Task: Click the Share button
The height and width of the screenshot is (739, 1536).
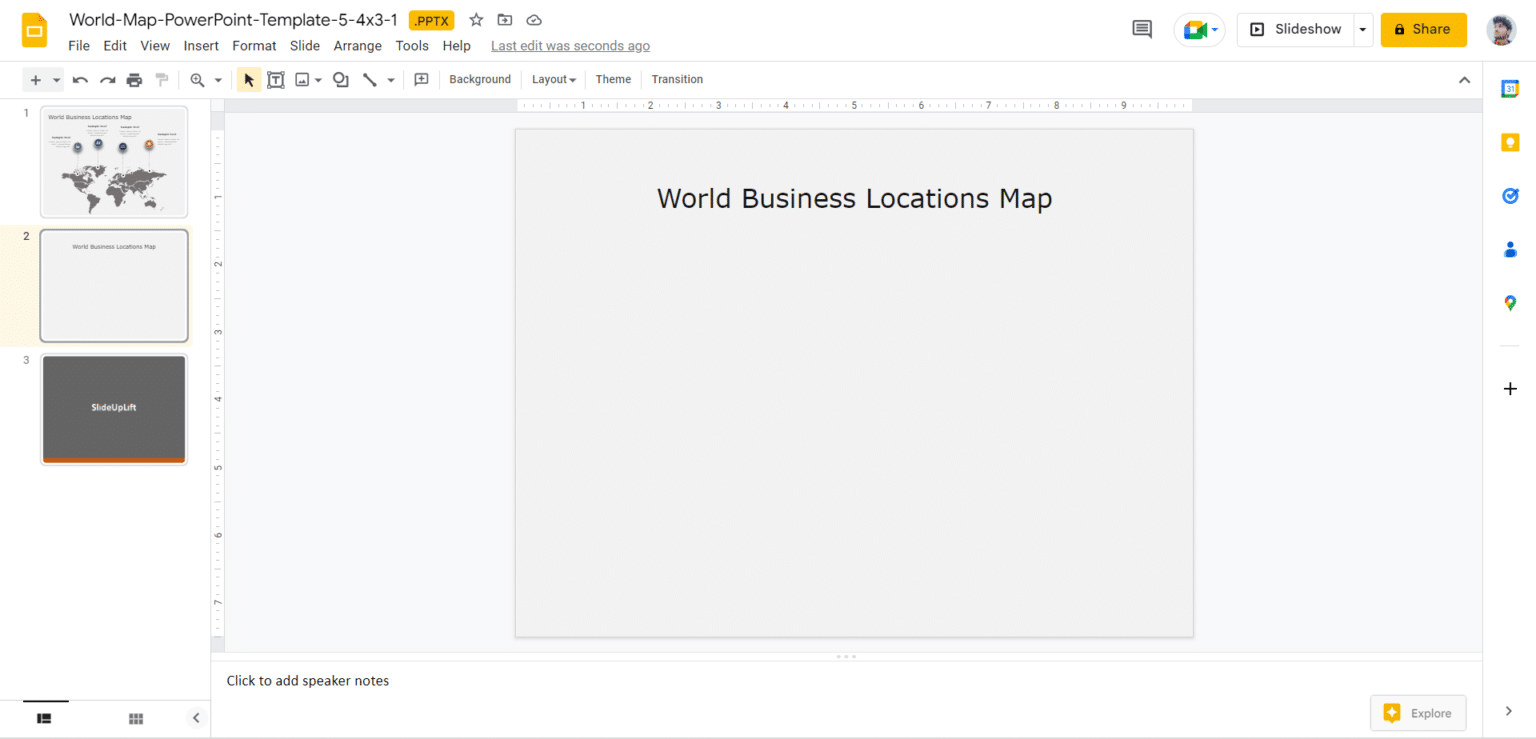Action: tap(1423, 29)
